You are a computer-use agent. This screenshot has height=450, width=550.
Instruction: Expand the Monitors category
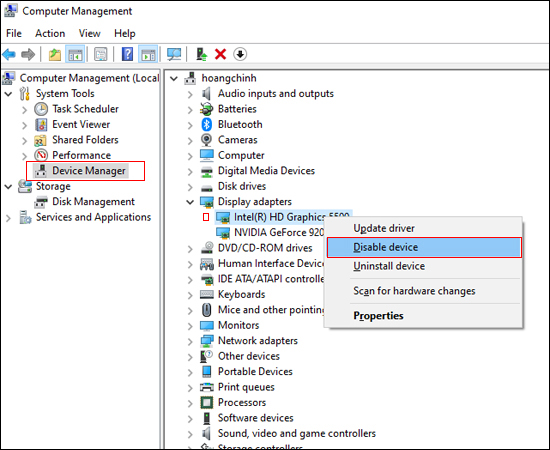pos(190,326)
